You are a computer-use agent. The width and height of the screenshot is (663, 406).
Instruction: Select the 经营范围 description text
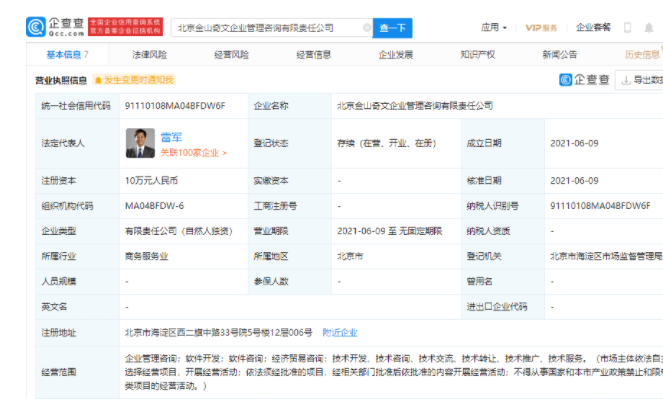click(x=394, y=372)
